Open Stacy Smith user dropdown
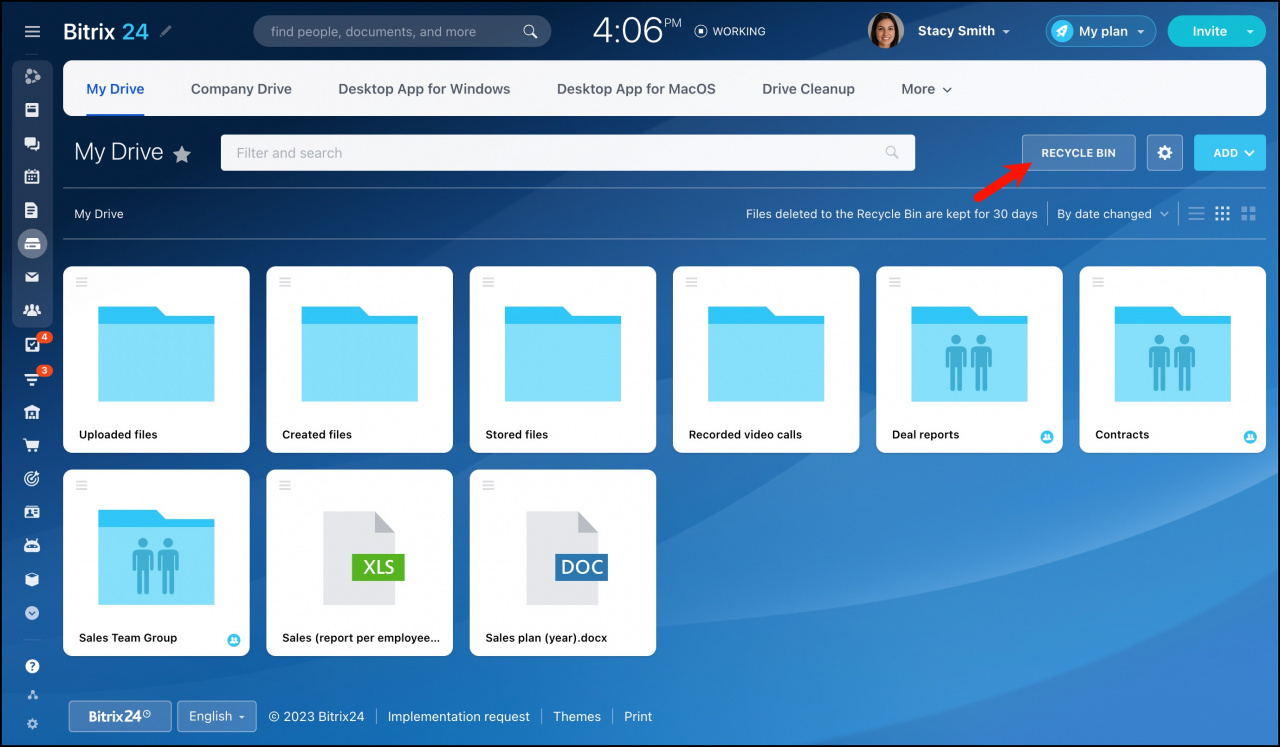 click(964, 31)
